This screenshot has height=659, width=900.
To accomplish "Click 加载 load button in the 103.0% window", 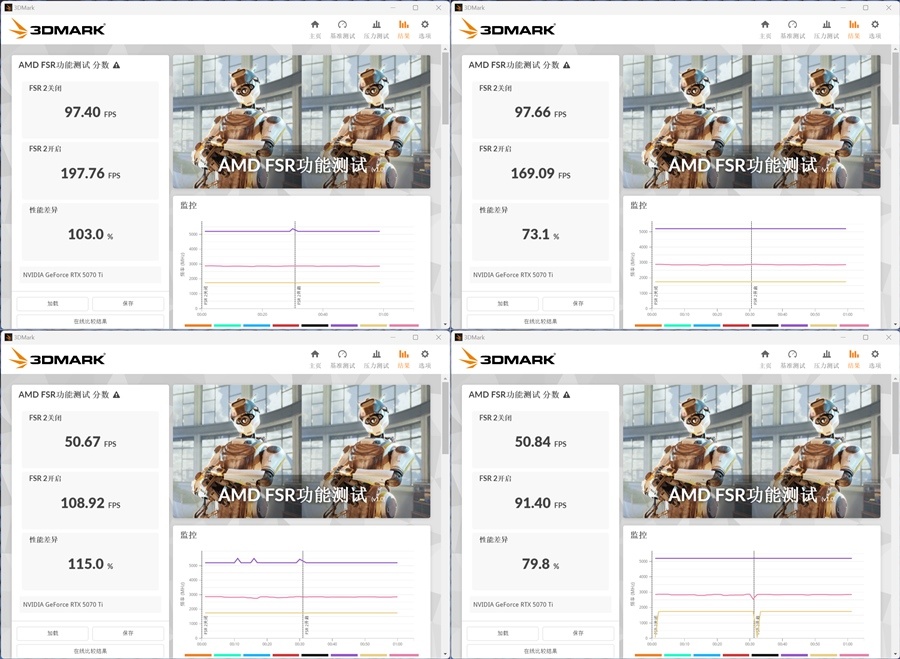I will (x=52, y=303).
